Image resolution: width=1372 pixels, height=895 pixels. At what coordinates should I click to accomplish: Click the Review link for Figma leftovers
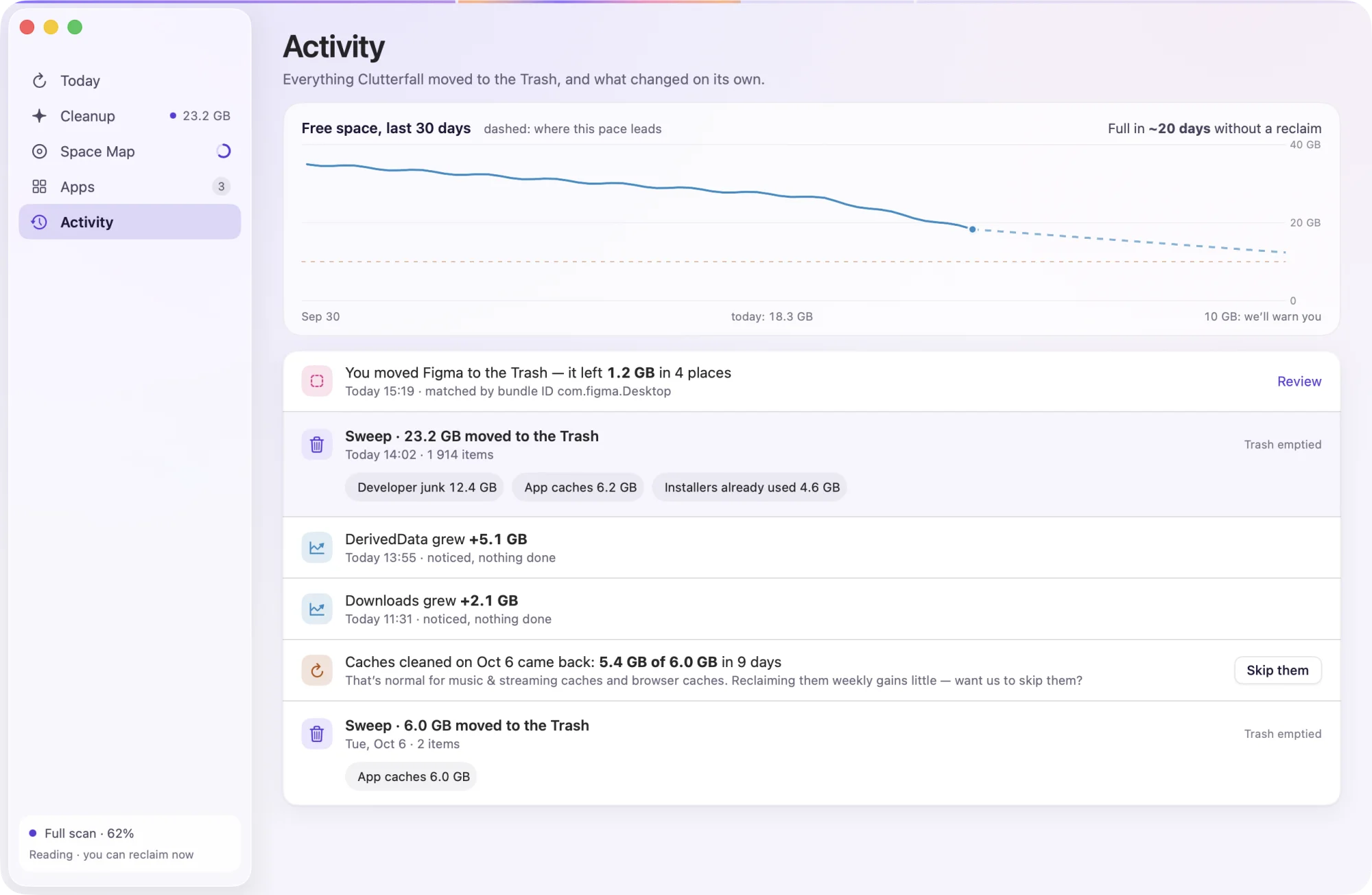coord(1299,382)
